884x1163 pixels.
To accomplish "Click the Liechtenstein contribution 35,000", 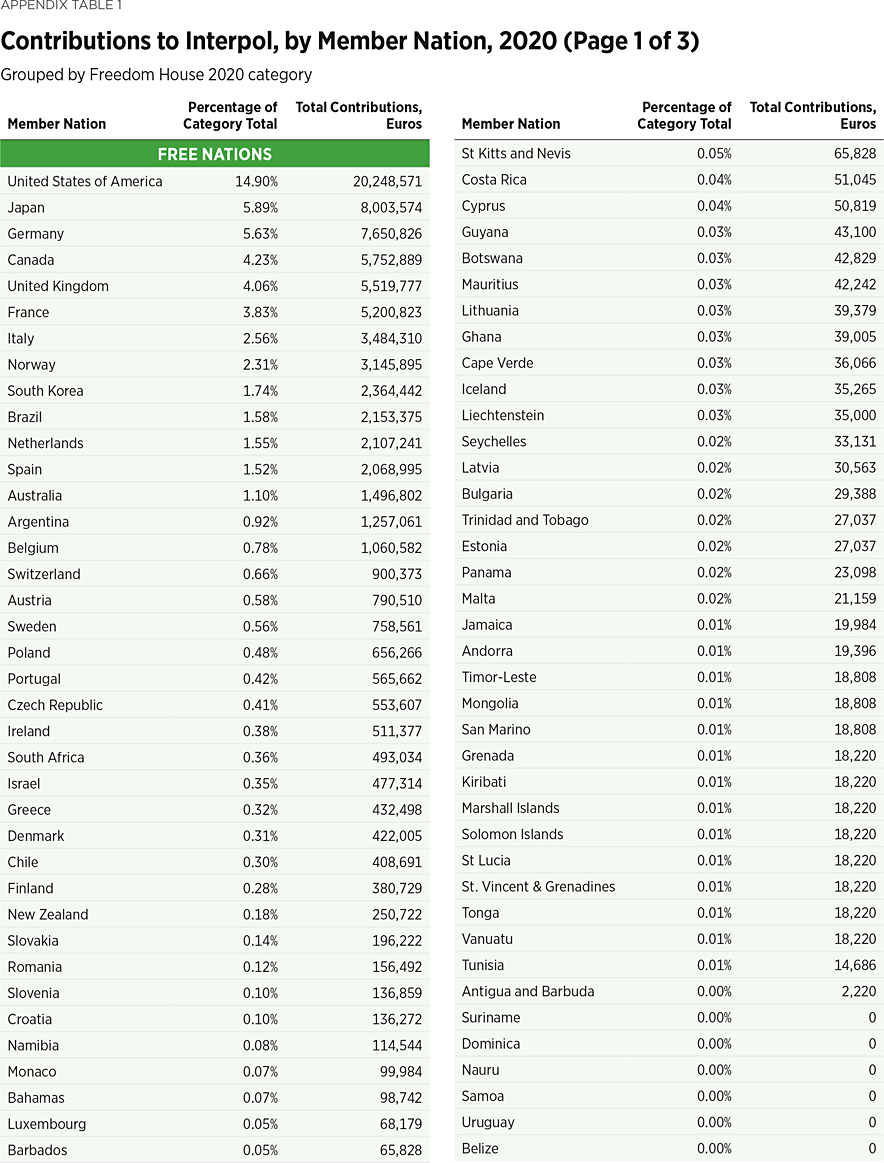I will pyautogui.click(x=852, y=415).
